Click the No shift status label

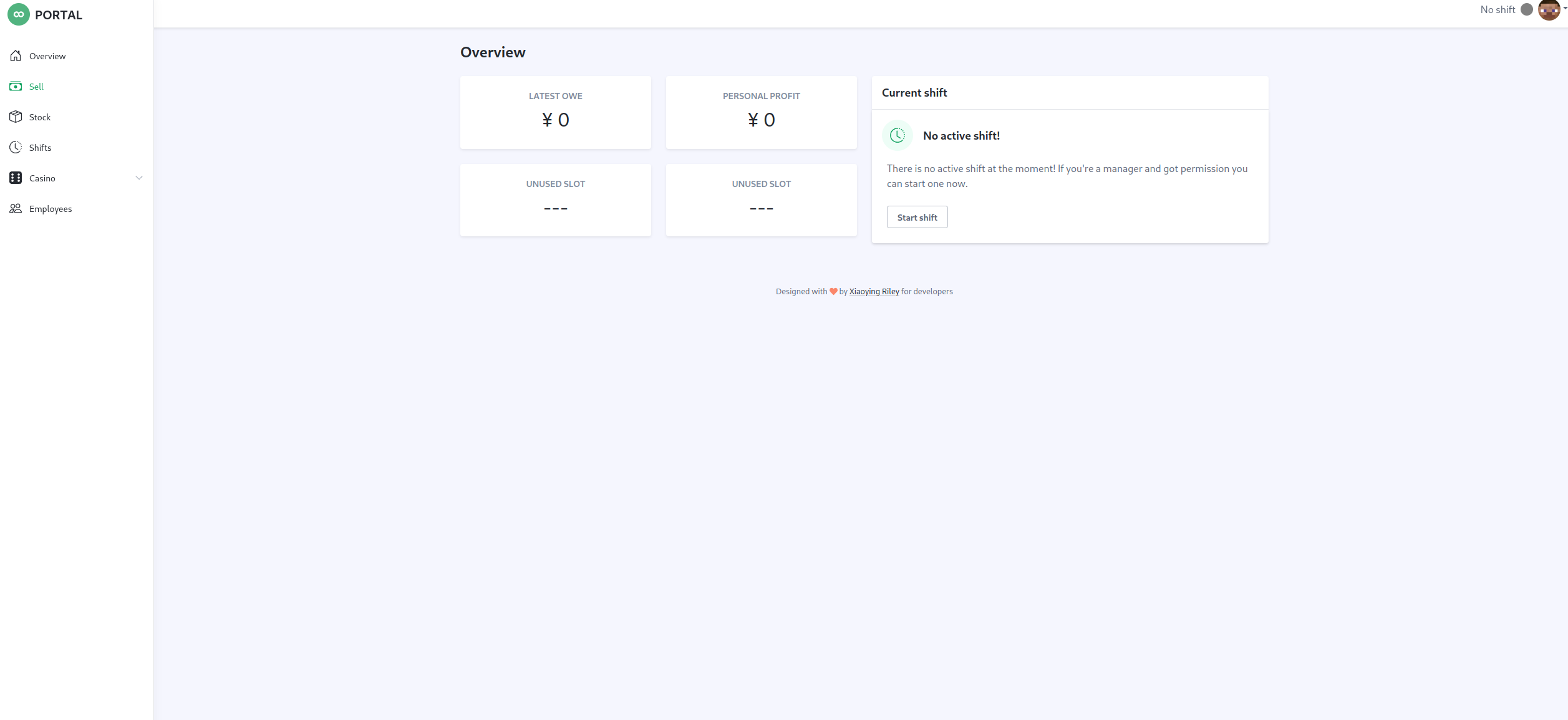point(1497,10)
